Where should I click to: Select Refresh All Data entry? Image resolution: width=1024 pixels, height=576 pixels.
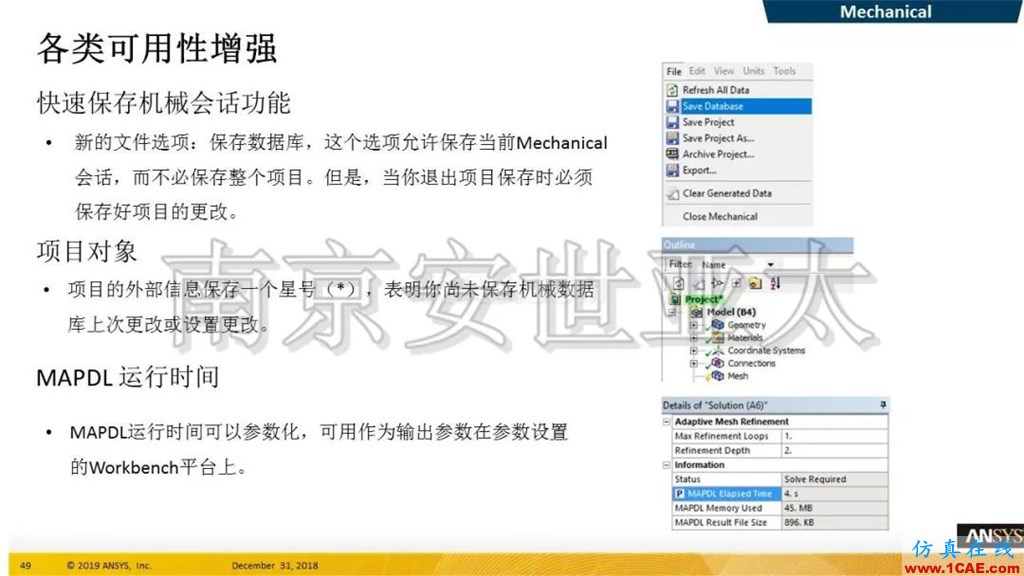738,90
